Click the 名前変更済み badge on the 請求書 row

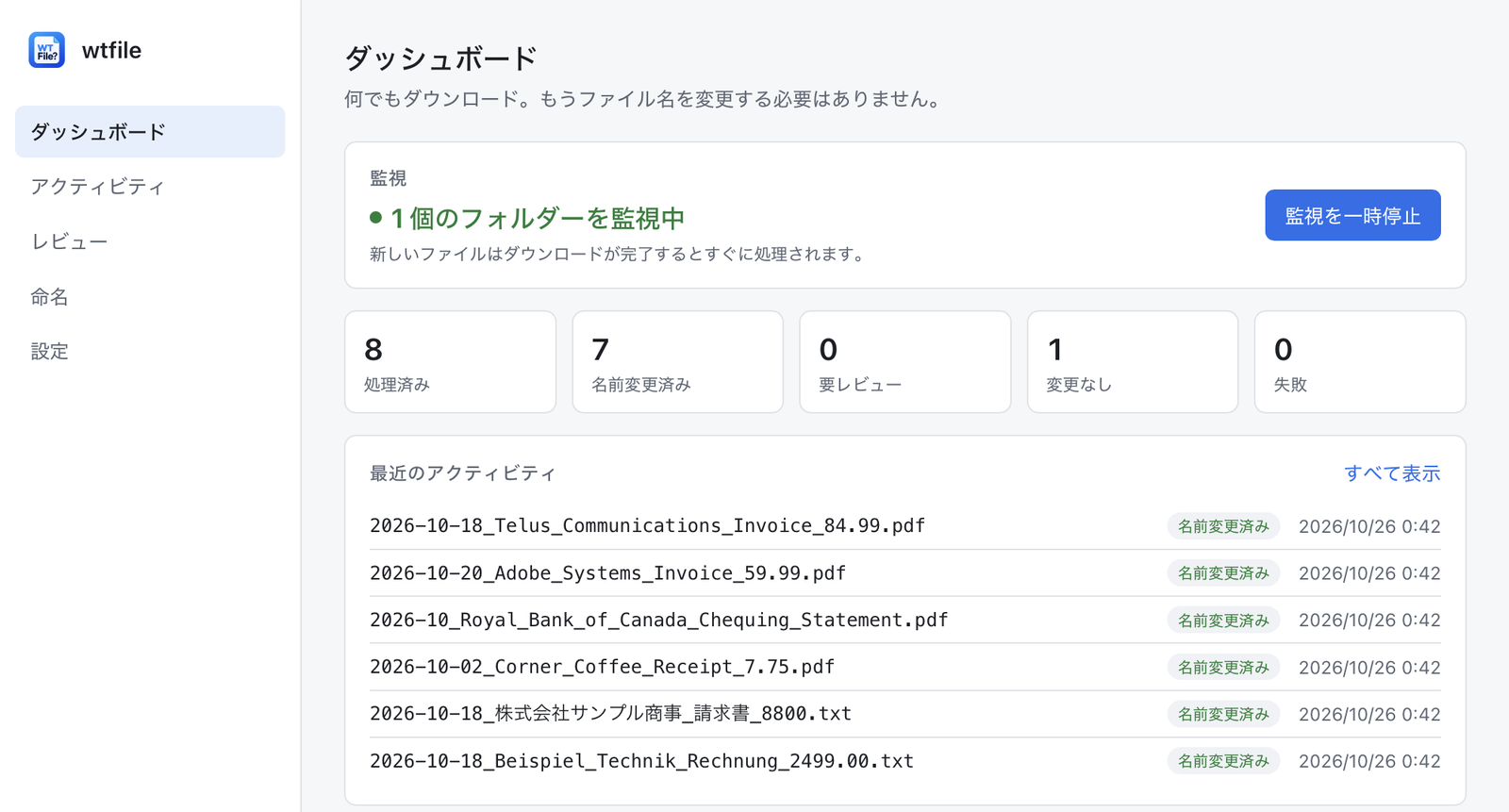point(1223,714)
